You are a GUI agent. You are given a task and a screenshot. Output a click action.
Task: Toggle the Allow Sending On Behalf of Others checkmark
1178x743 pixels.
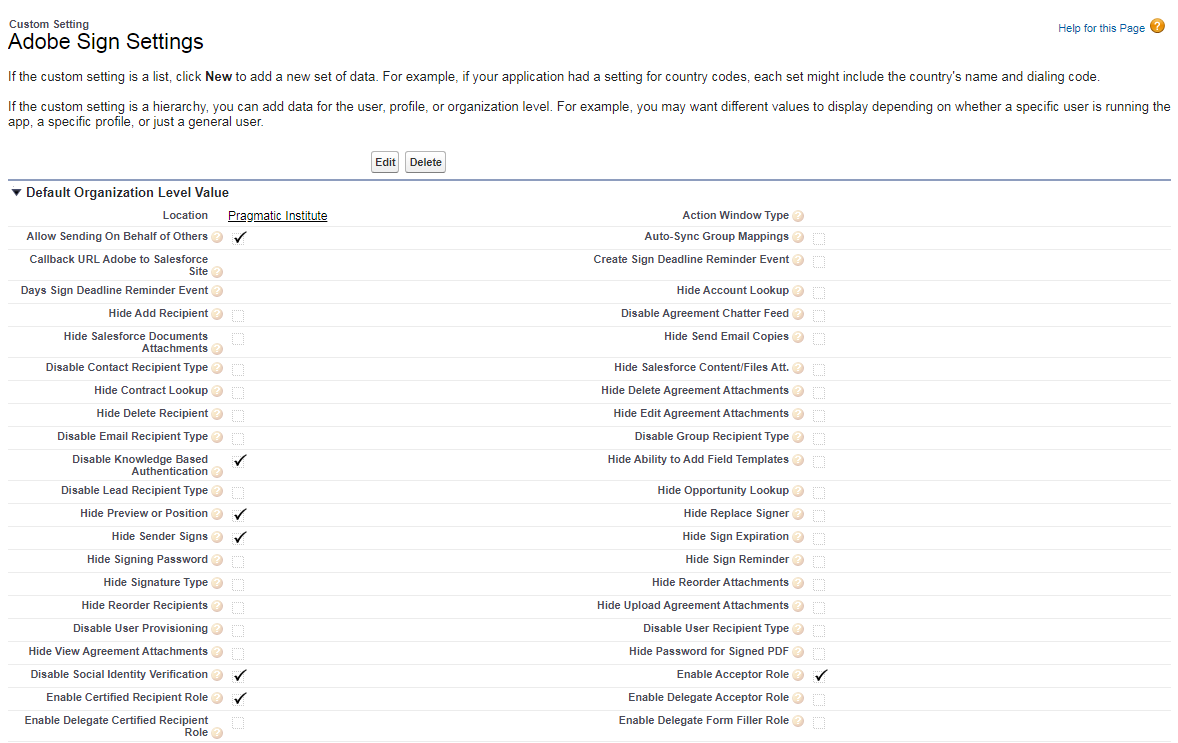click(x=240, y=237)
